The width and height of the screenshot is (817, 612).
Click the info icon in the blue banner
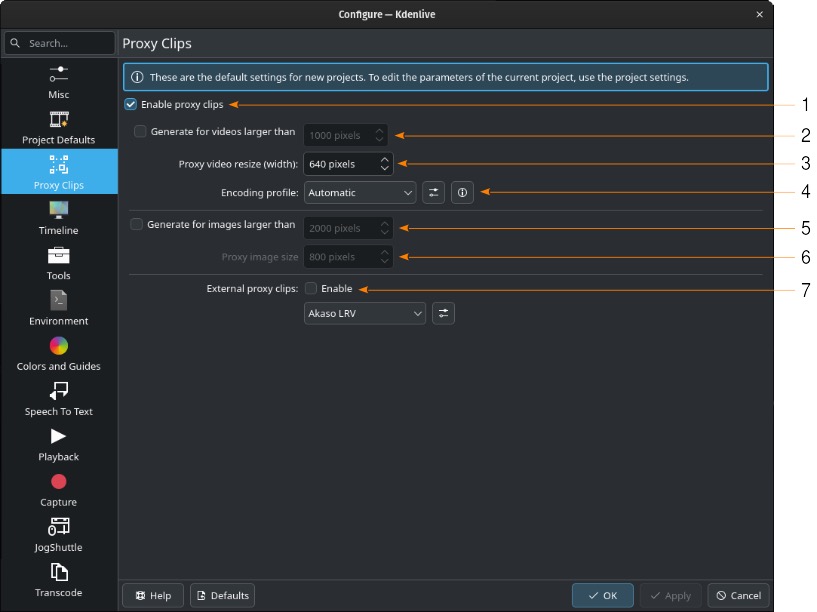[x=137, y=77]
